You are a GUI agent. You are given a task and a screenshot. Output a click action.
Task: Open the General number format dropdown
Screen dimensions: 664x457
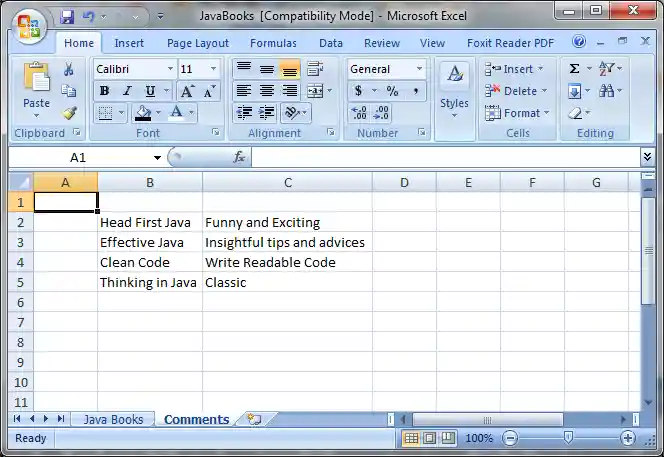419,69
